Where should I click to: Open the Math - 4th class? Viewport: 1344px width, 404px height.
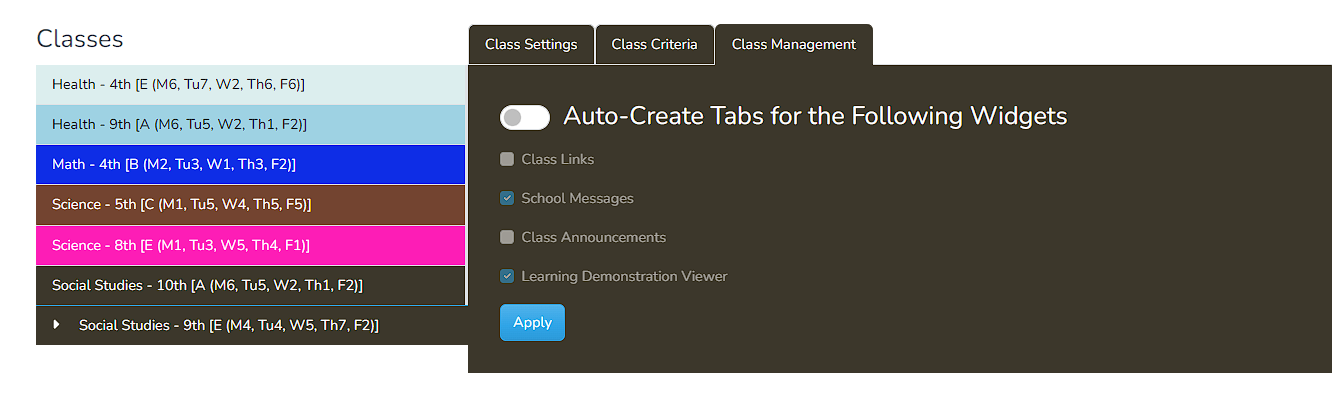(x=250, y=165)
